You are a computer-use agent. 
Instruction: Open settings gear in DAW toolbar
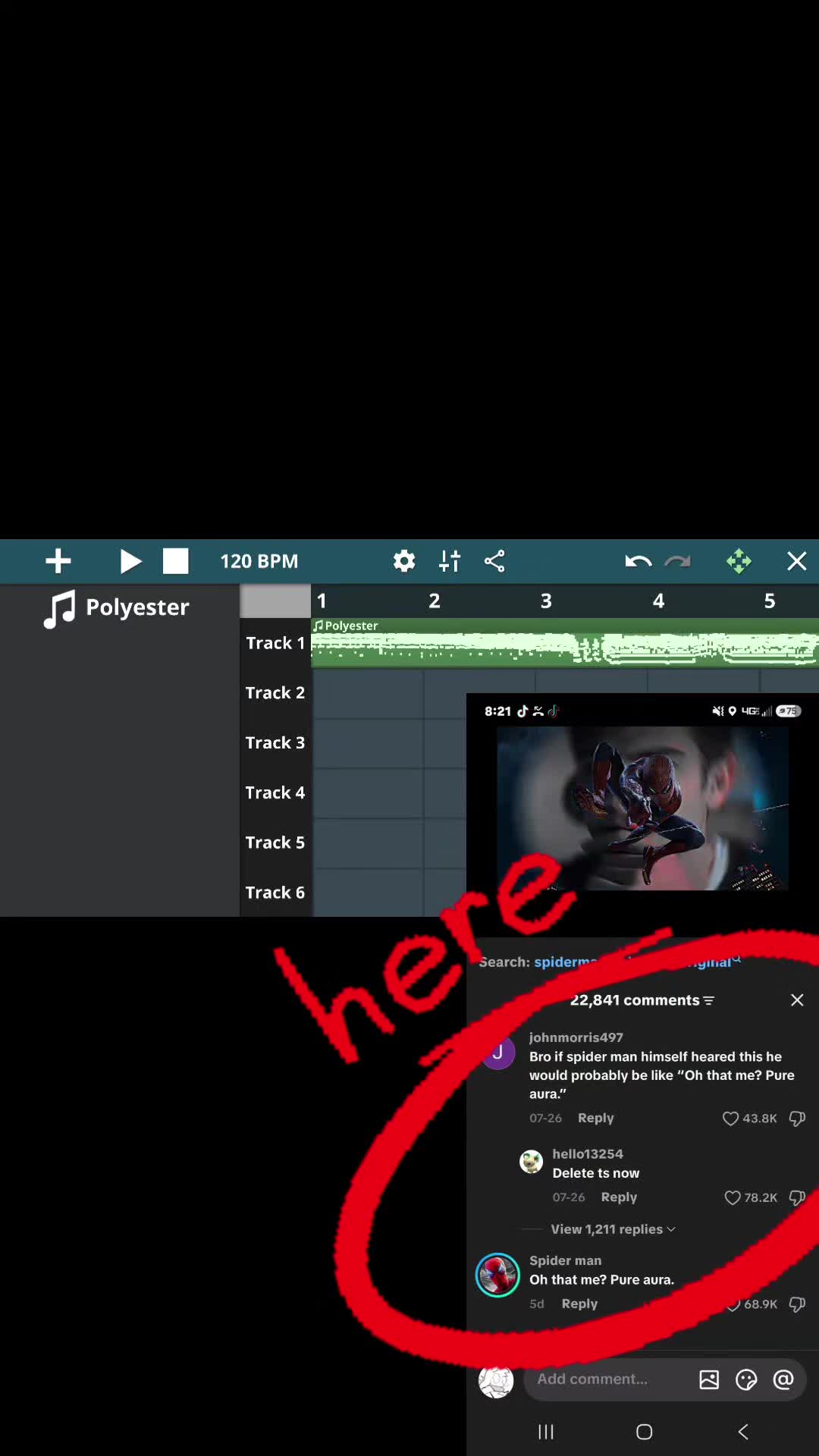coord(404,561)
